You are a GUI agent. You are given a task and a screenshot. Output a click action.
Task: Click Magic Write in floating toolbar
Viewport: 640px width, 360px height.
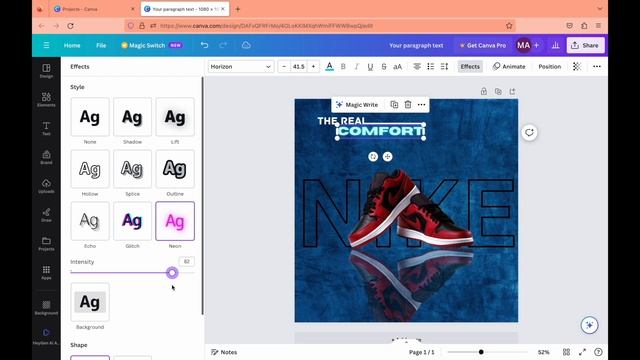tap(357, 105)
